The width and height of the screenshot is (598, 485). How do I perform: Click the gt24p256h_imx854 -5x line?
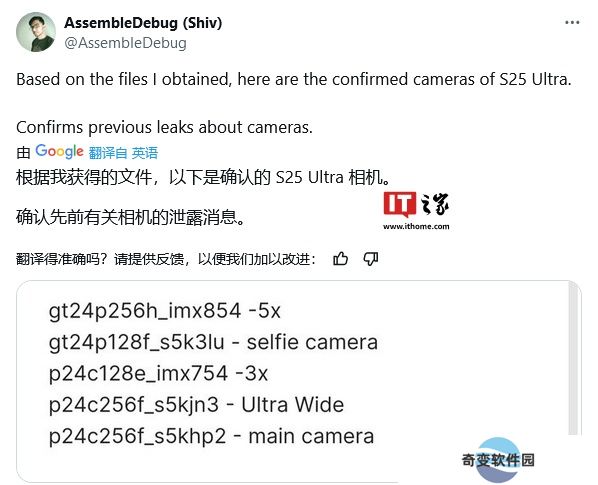(165, 311)
